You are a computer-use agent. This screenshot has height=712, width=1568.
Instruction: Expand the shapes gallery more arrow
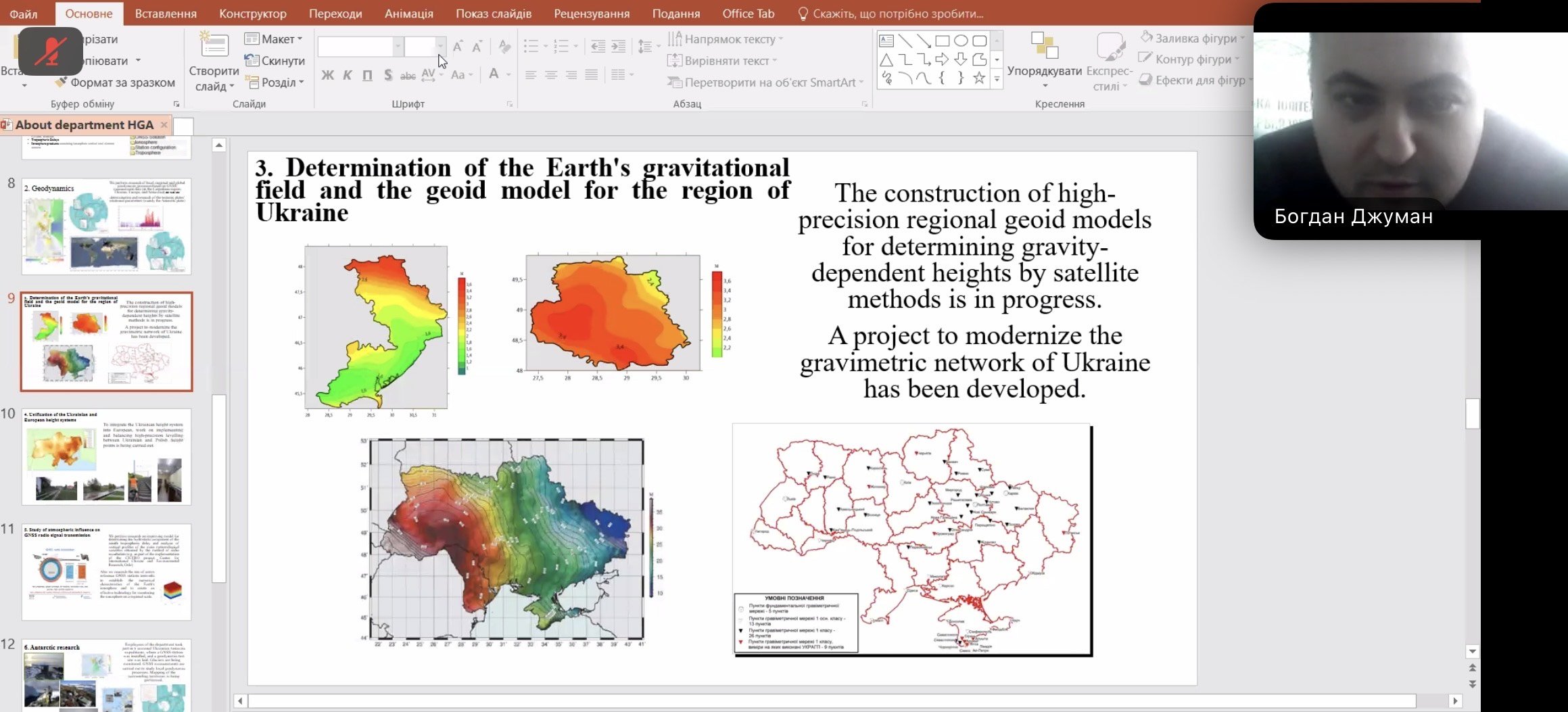tap(997, 79)
